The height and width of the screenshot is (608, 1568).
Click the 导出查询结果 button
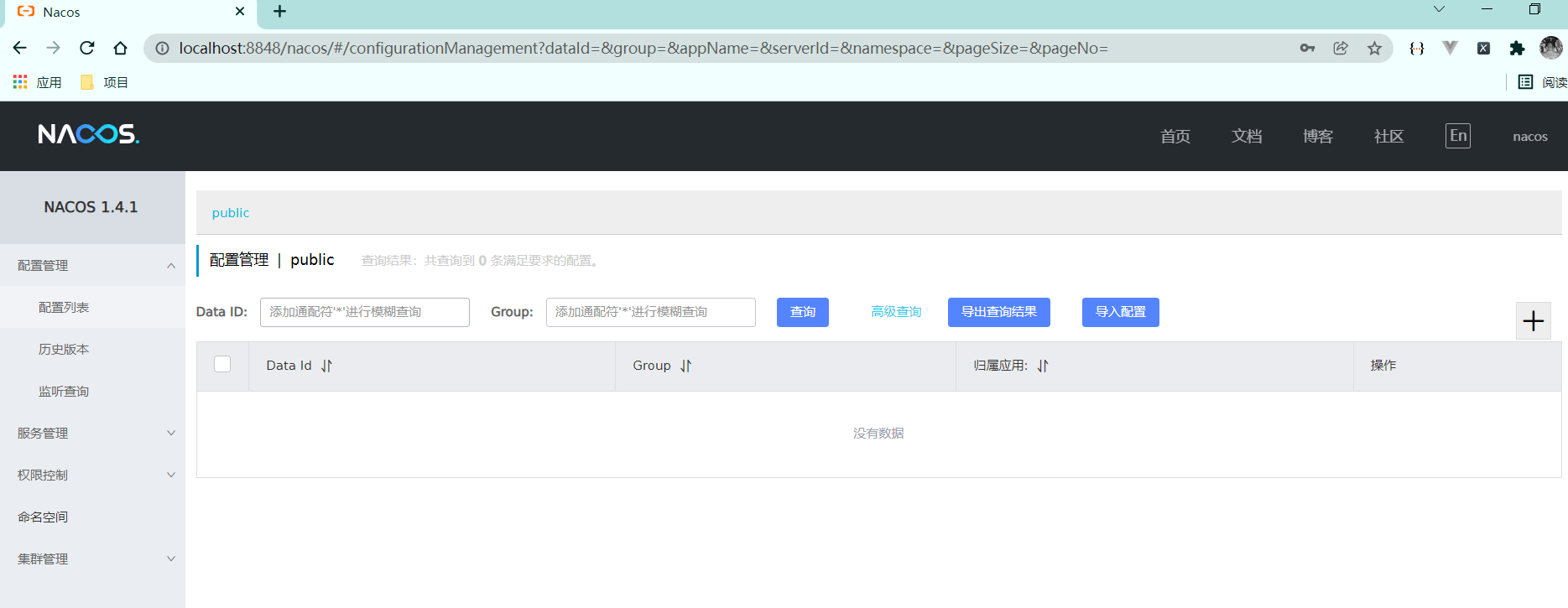[999, 312]
